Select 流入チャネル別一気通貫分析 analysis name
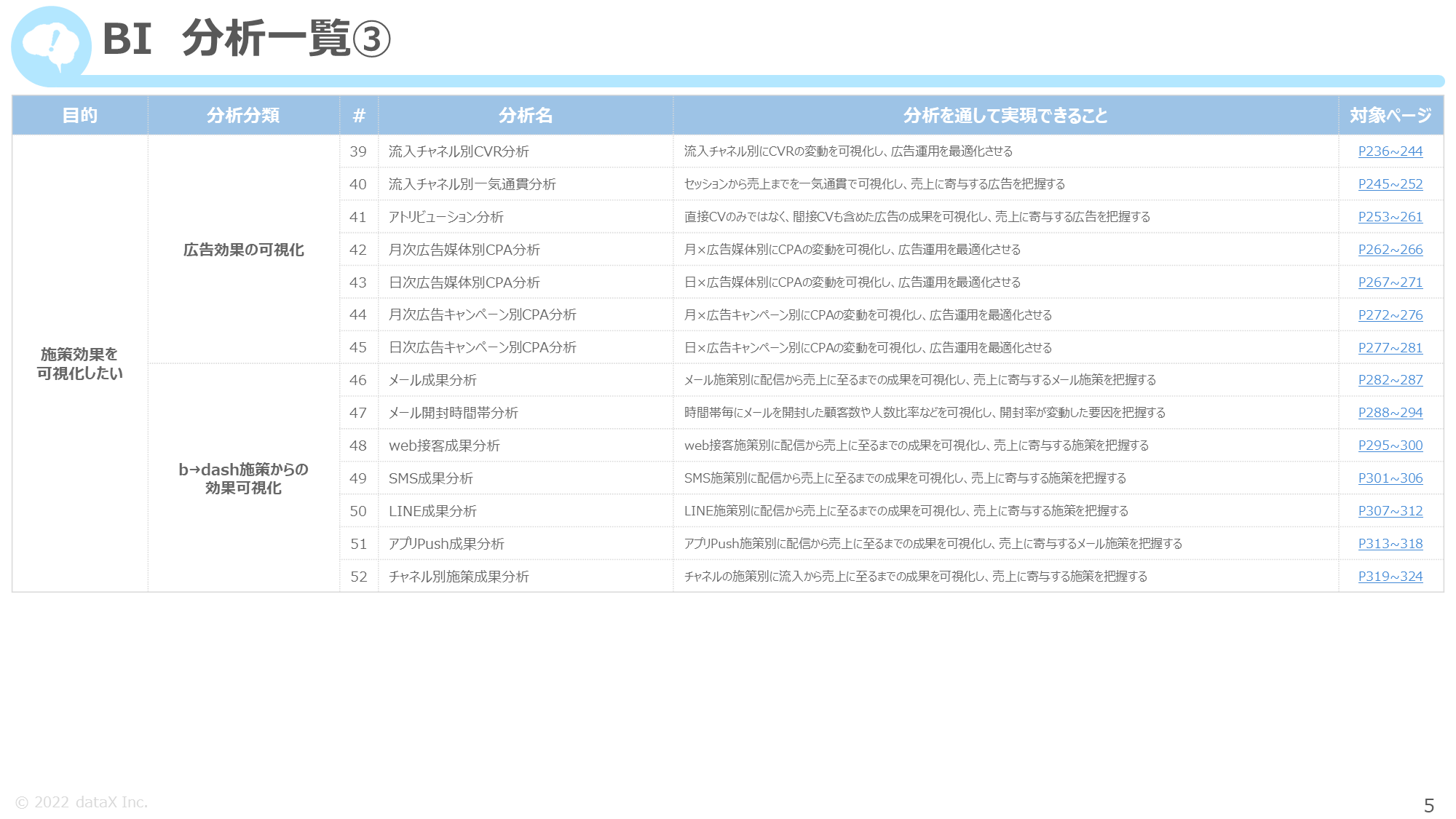Image resolution: width=1456 pixels, height=819 pixels. [472, 184]
